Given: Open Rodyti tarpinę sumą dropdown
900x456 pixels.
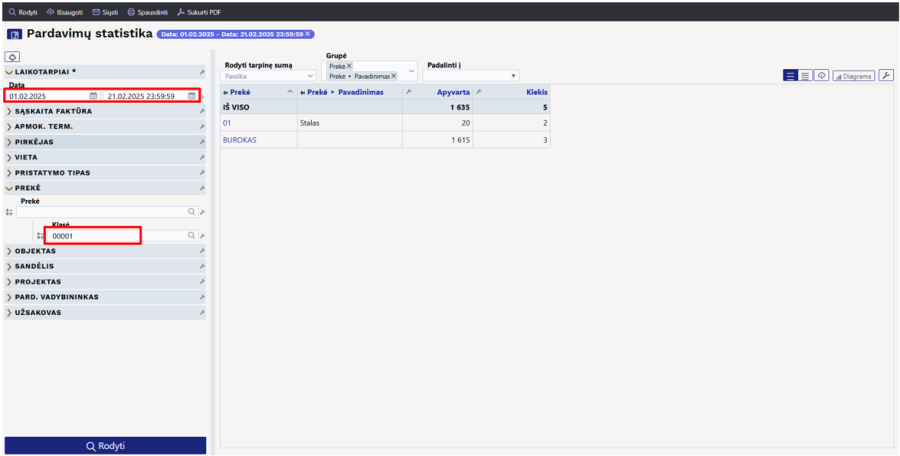Looking at the screenshot, I should (268, 76).
